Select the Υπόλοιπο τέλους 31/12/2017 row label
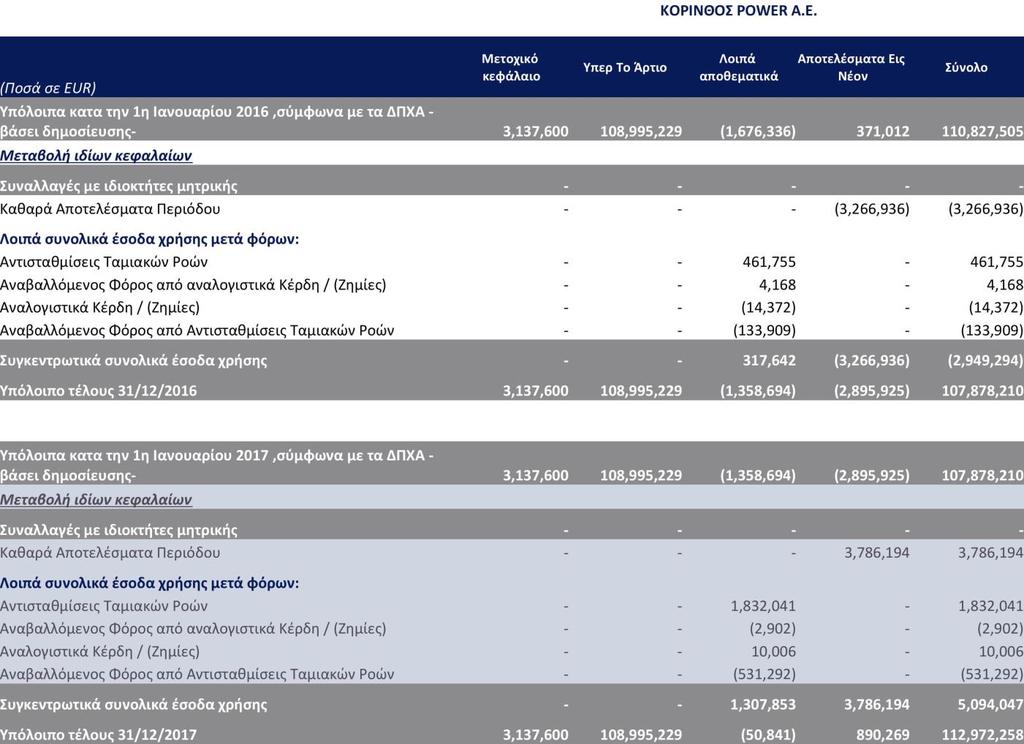 click(98, 735)
